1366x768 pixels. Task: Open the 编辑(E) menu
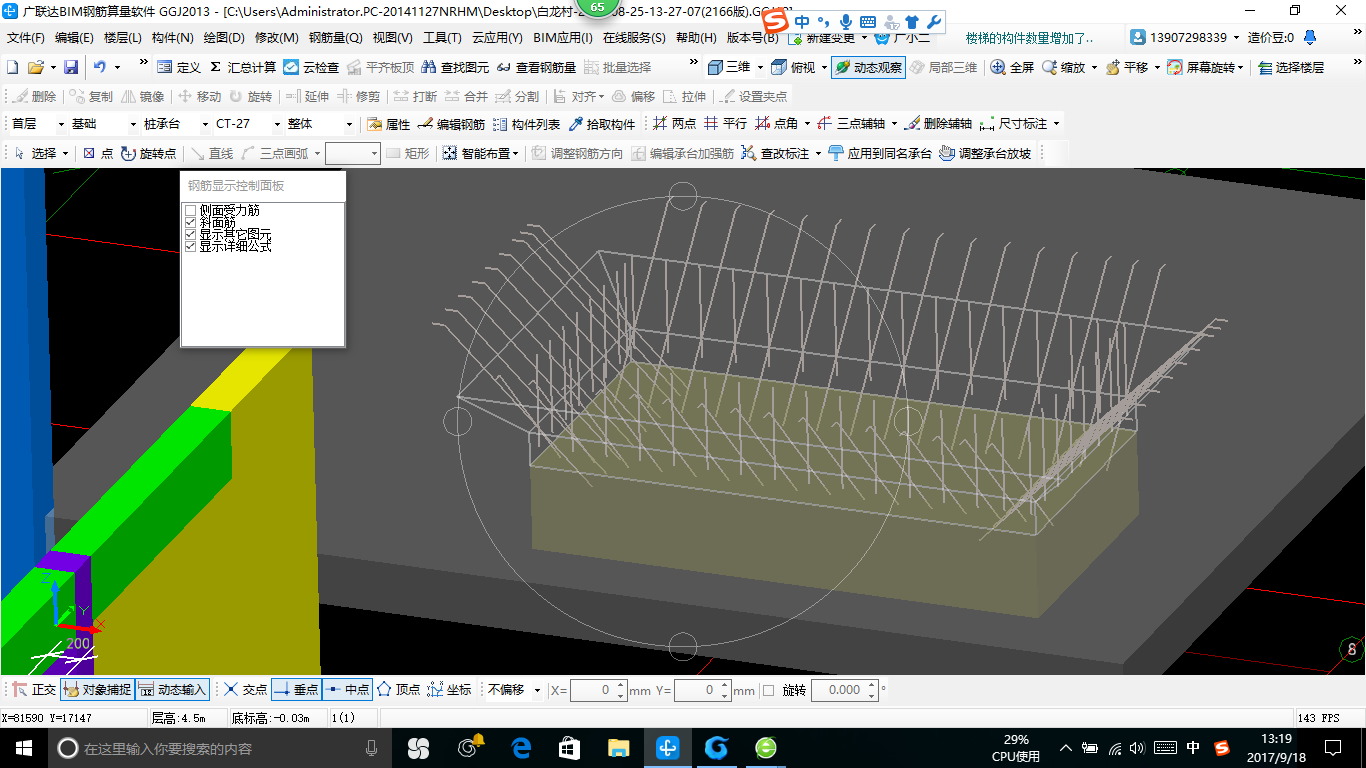pyautogui.click(x=74, y=38)
